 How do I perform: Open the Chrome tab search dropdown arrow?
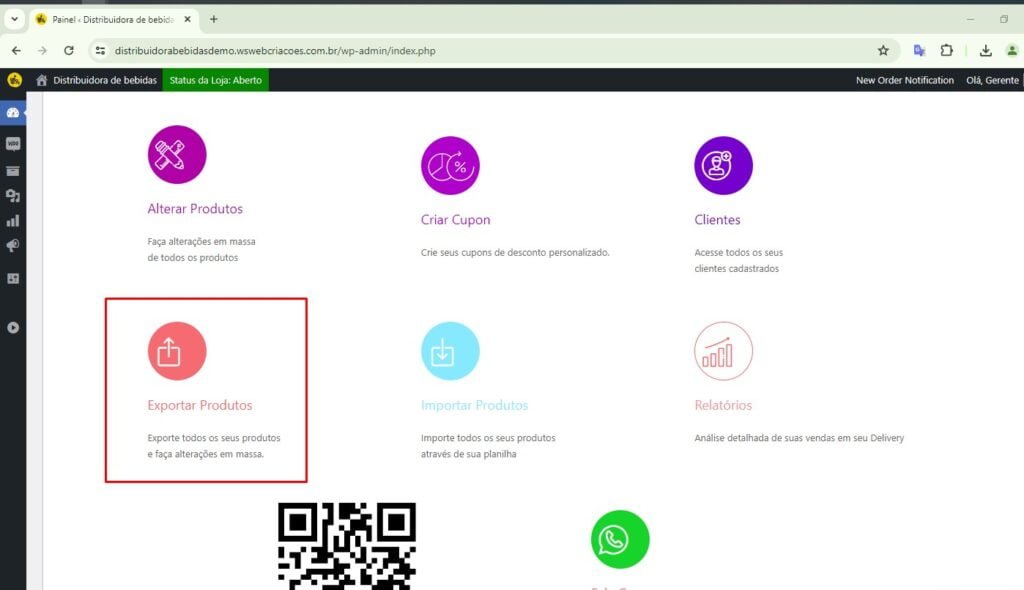point(14,19)
